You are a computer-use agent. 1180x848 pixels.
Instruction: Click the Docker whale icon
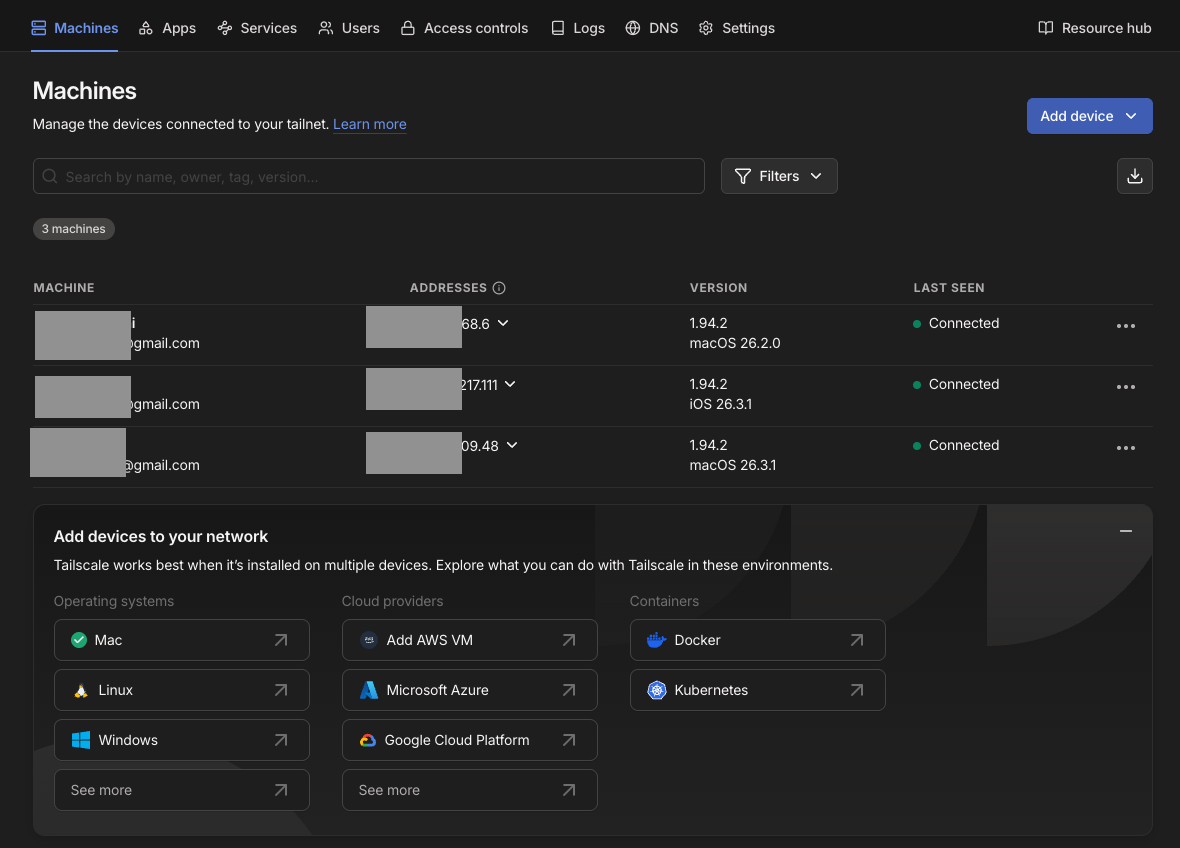tap(656, 640)
